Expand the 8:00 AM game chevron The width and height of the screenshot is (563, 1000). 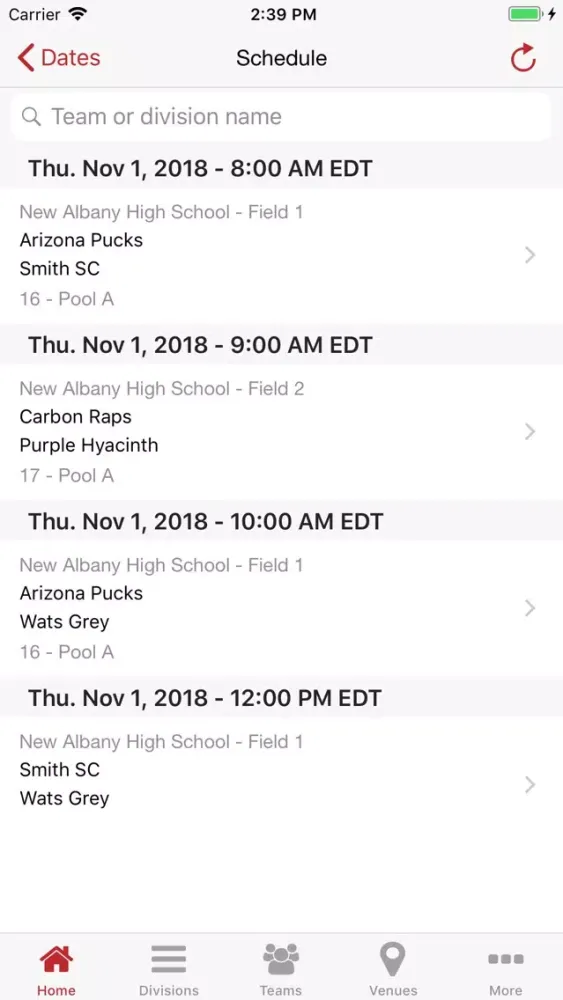pyautogui.click(x=530, y=256)
